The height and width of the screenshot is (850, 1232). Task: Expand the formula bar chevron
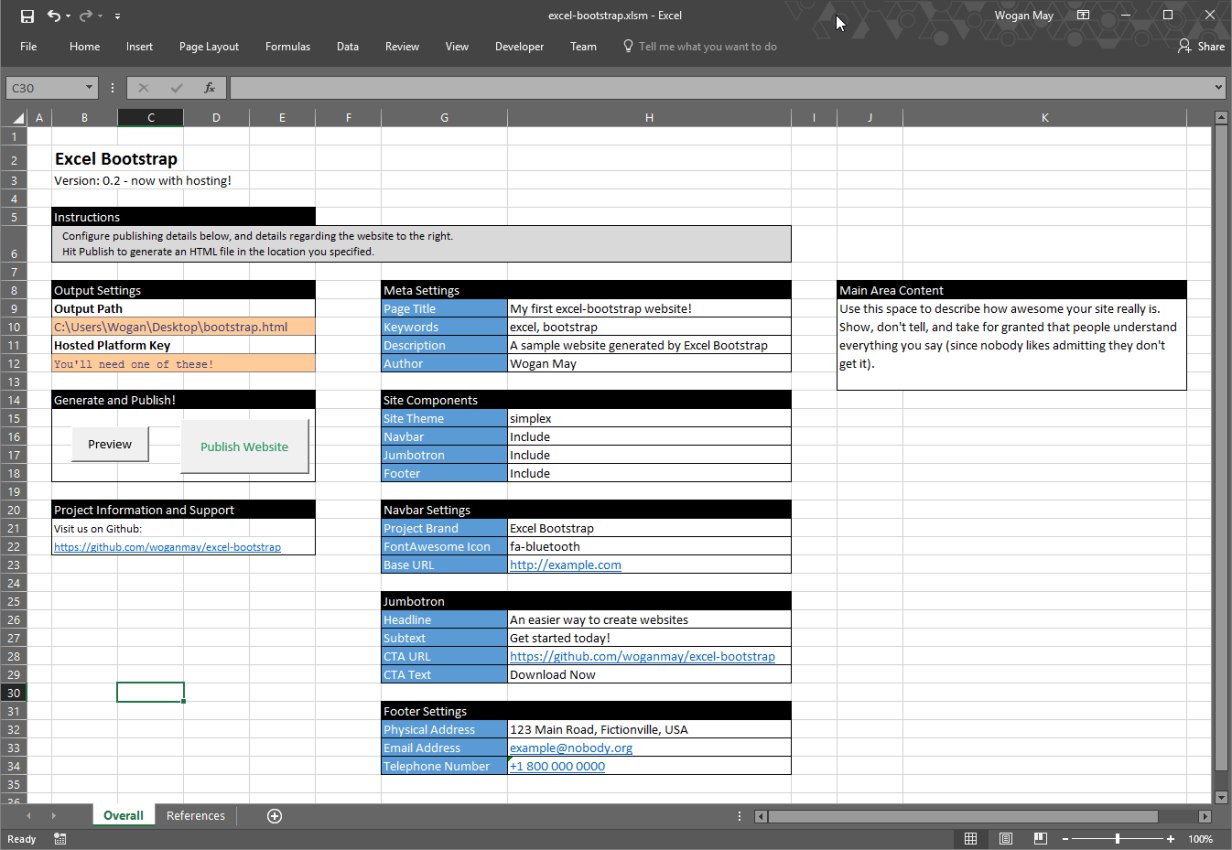[x=1217, y=88]
